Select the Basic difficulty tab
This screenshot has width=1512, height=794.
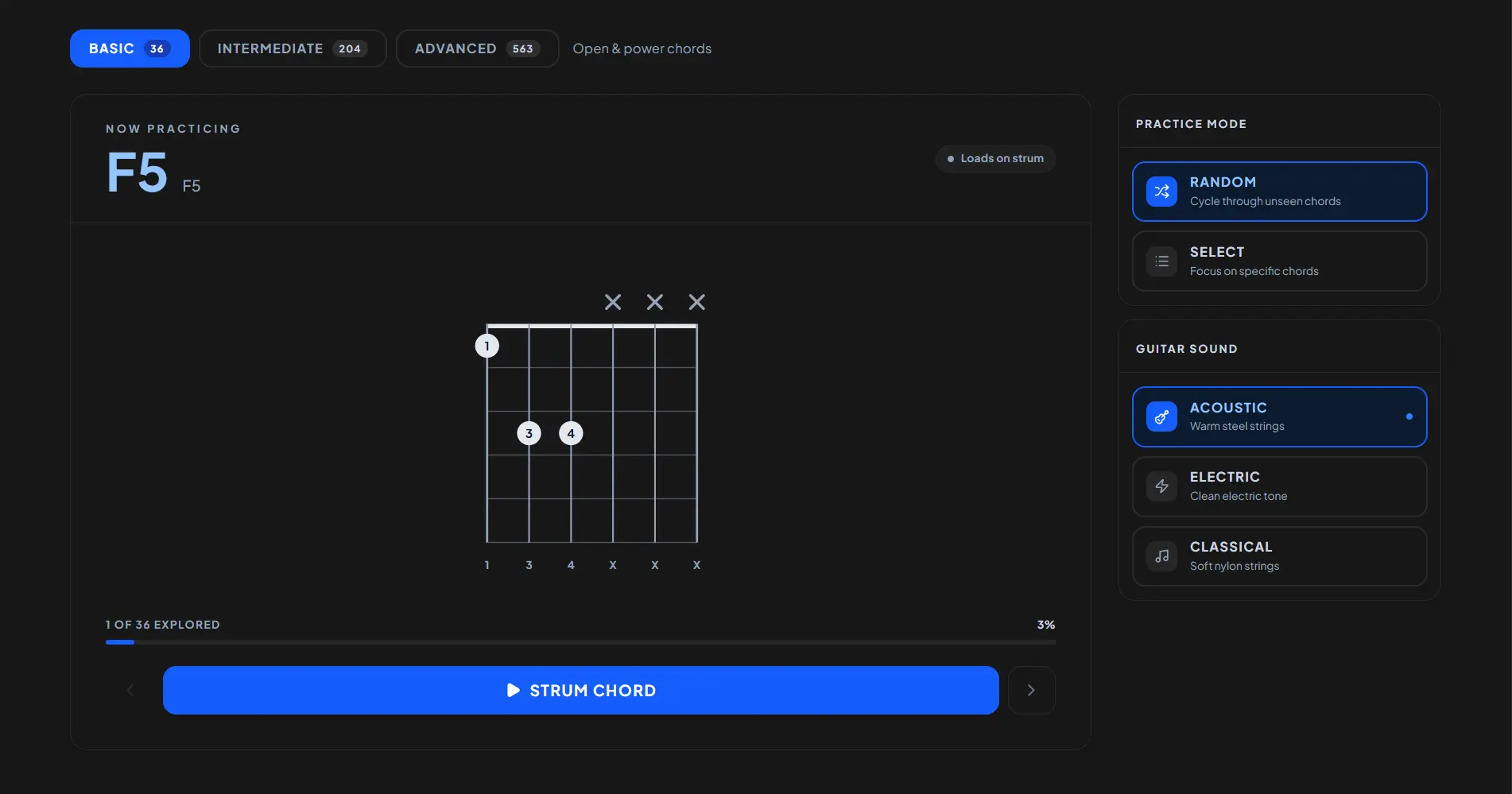130,48
